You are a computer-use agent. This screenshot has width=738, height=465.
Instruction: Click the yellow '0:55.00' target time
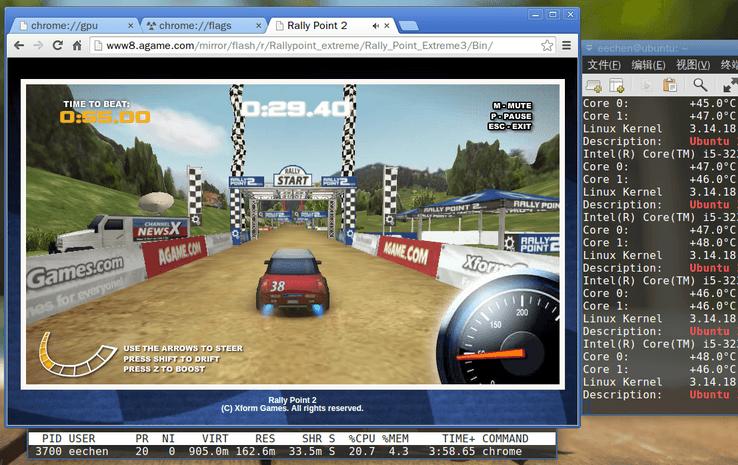point(105,117)
